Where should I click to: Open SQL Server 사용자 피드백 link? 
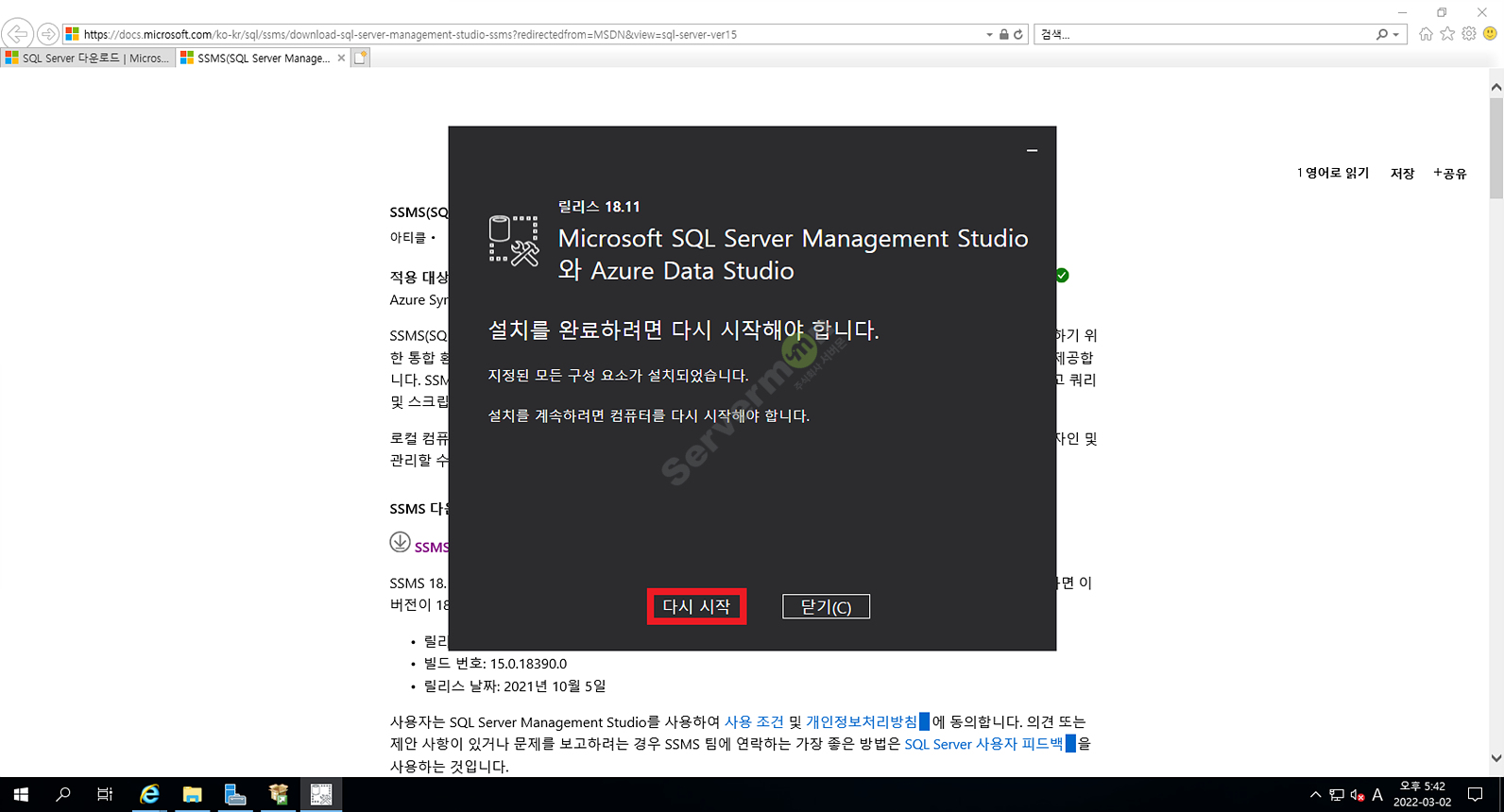(x=983, y=744)
